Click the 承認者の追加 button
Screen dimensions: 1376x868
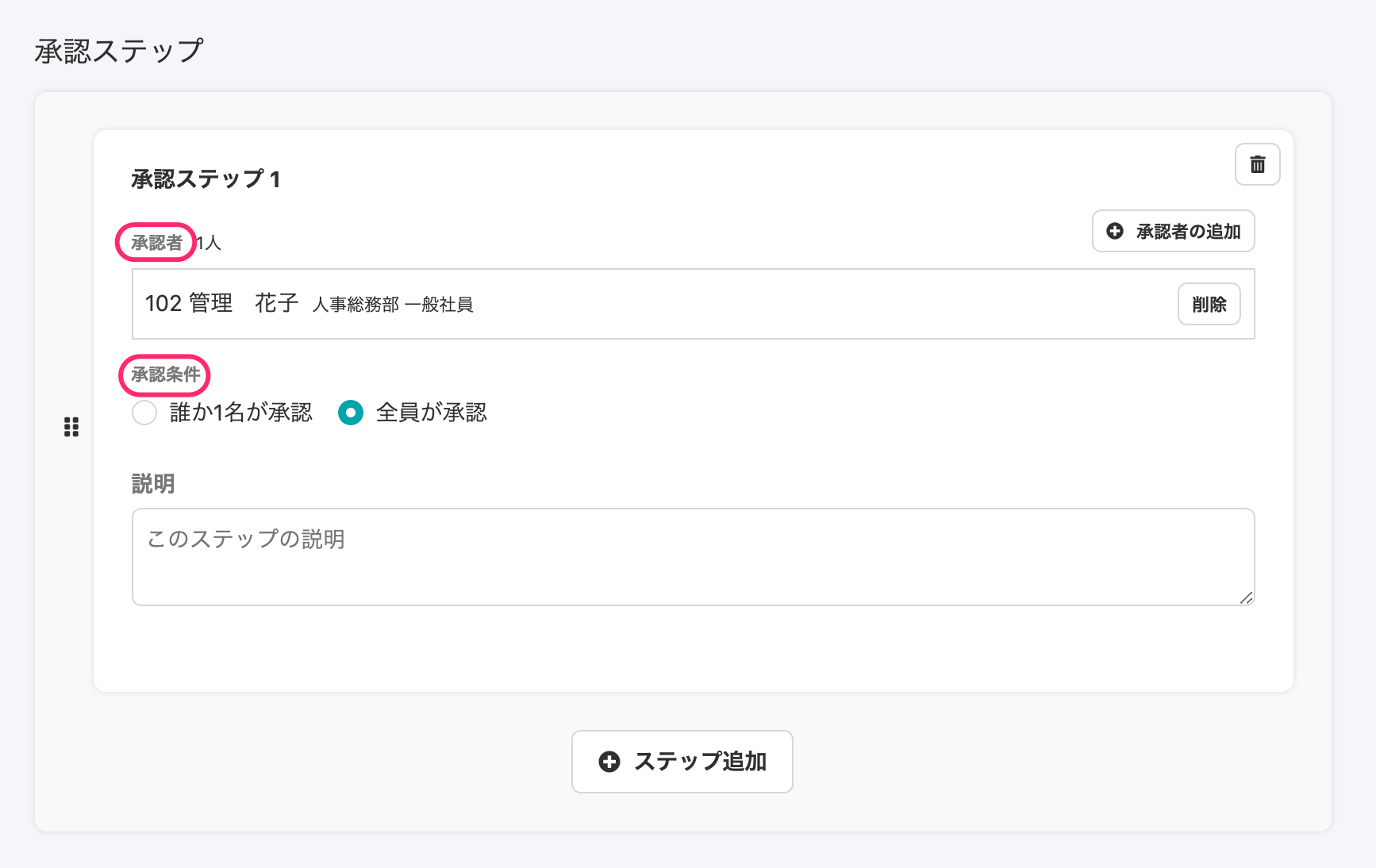1173,231
